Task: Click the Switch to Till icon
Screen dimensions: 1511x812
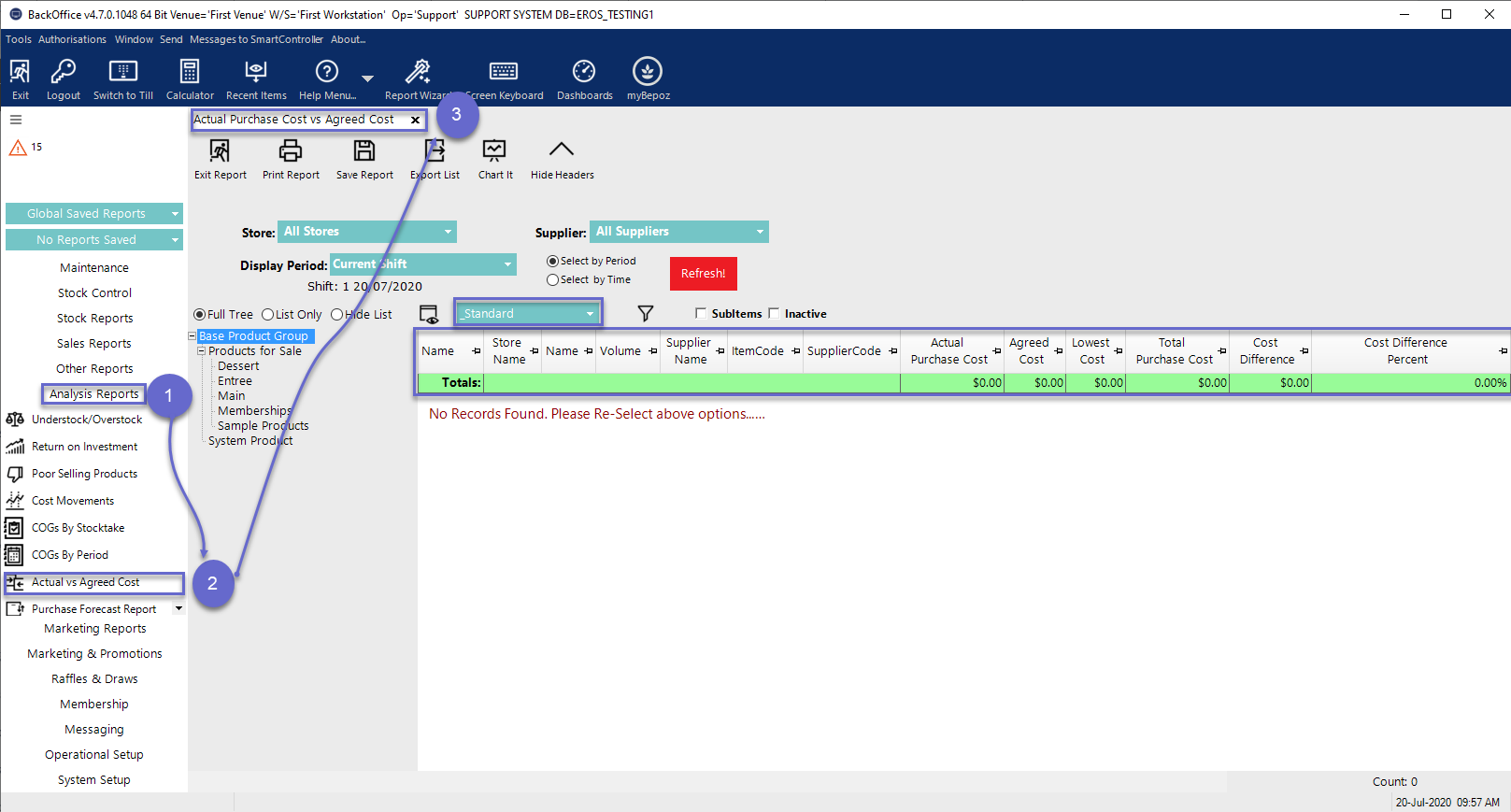Action: click(123, 72)
